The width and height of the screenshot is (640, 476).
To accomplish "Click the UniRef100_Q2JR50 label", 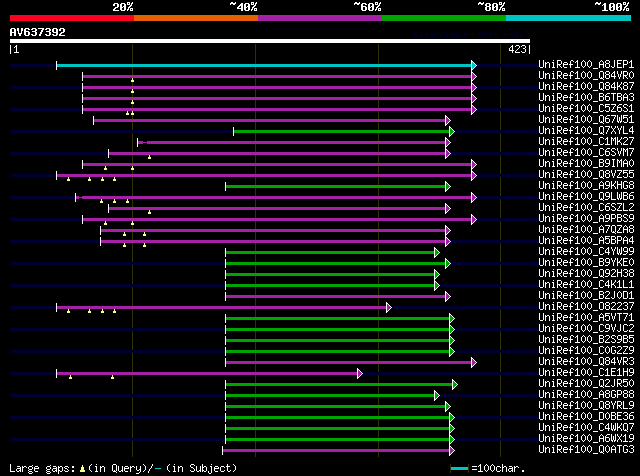I will pyautogui.click(x=586, y=384).
